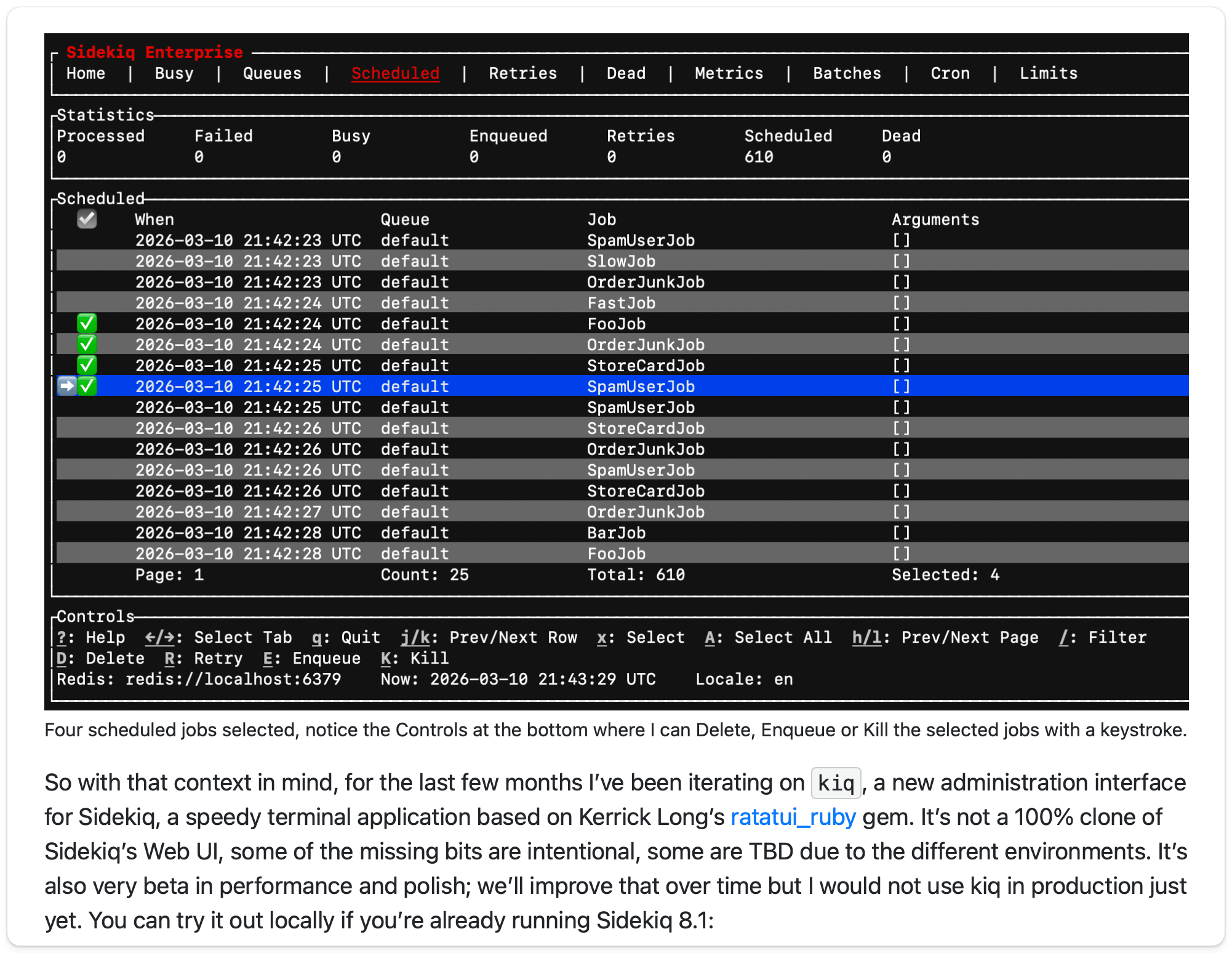Click the Sidekiq Enterprise title
Viewport: 1232px width, 953px height.
154,52
